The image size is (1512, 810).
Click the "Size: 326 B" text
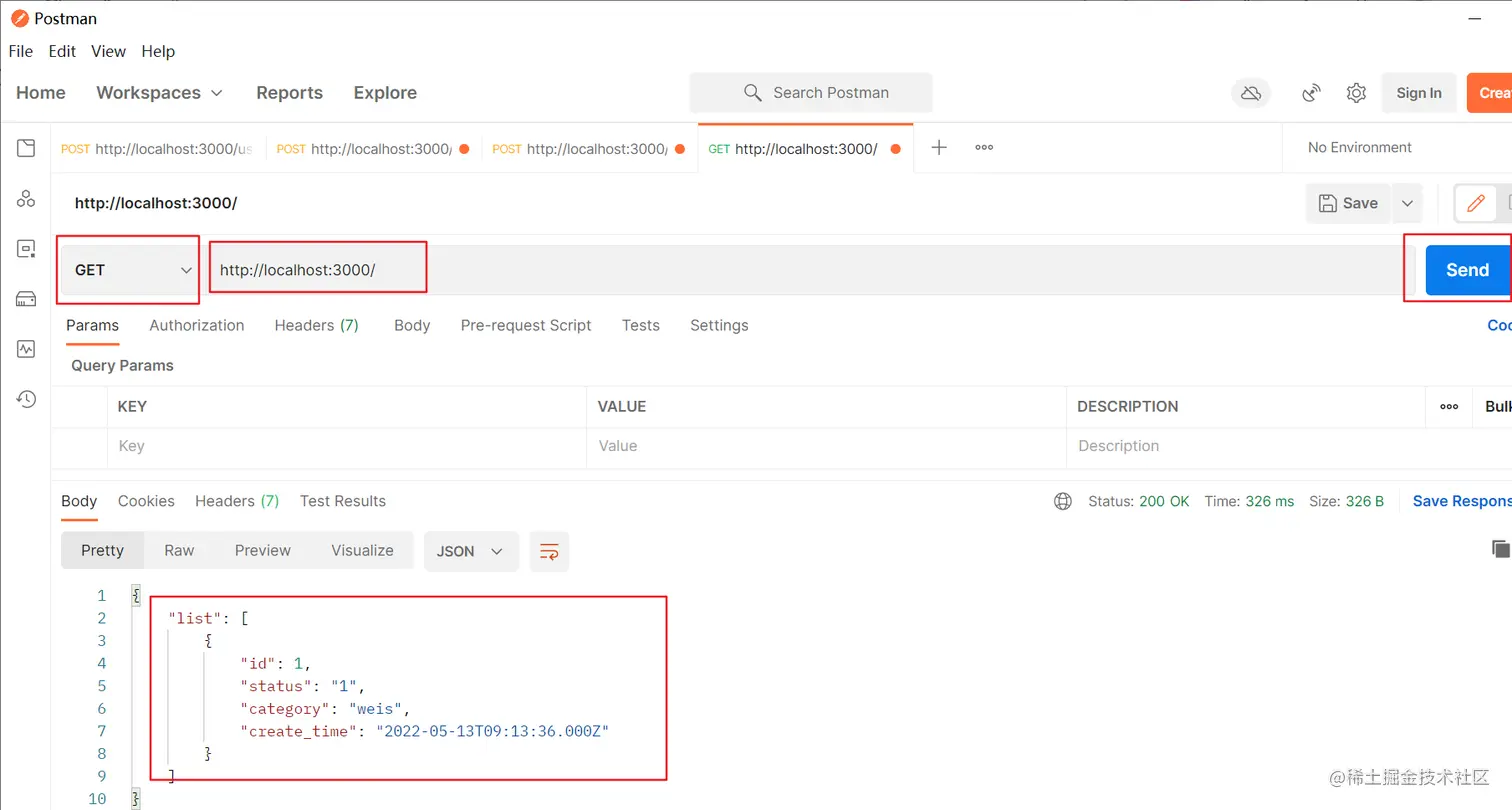[x=1346, y=501]
